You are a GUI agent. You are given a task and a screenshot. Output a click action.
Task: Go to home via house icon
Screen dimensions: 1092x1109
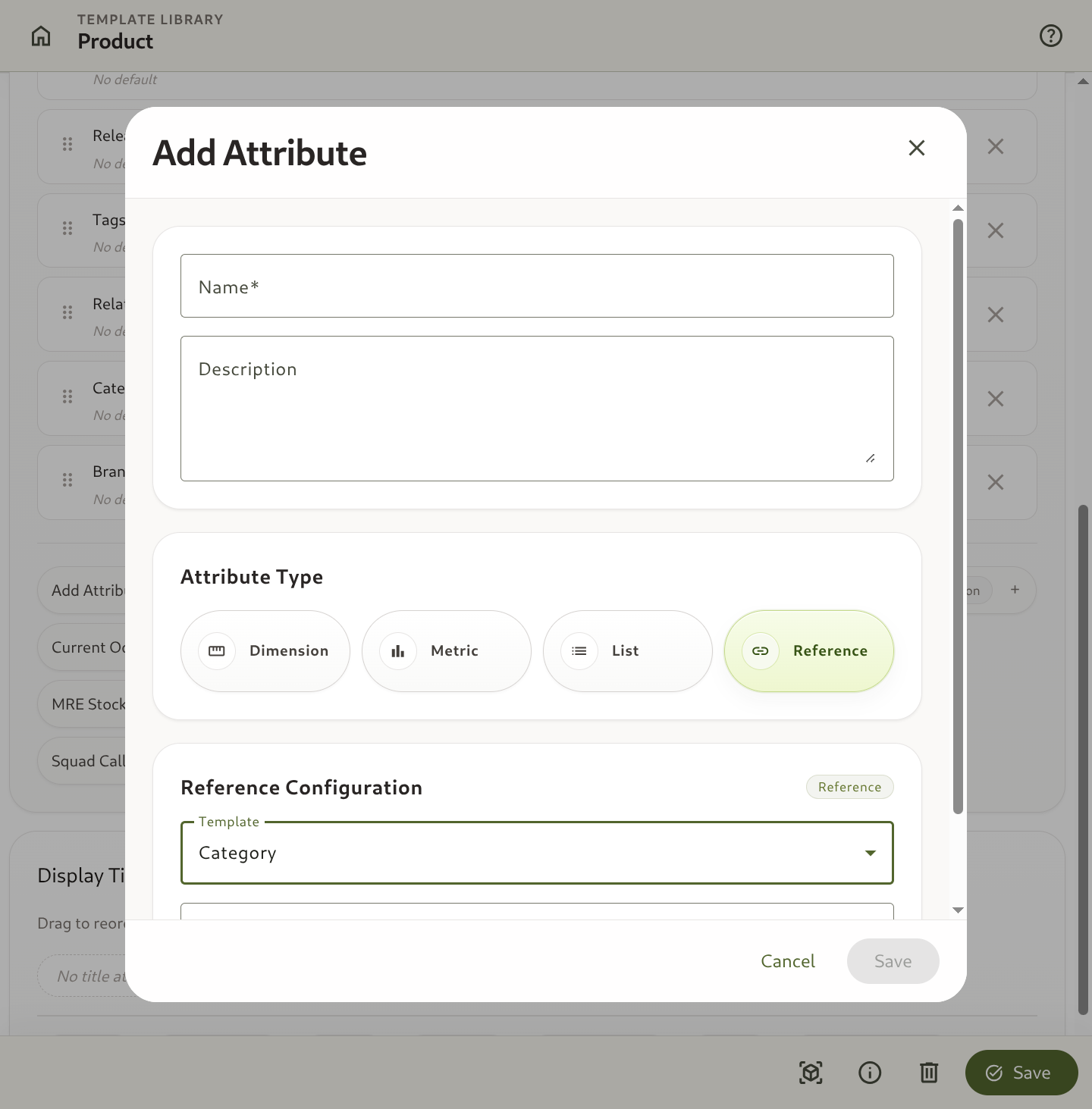pos(41,36)
